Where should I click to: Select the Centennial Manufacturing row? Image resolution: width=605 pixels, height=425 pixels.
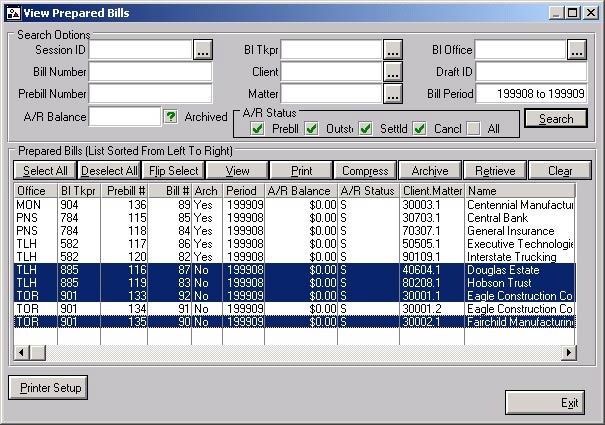[x=294, y=205]
